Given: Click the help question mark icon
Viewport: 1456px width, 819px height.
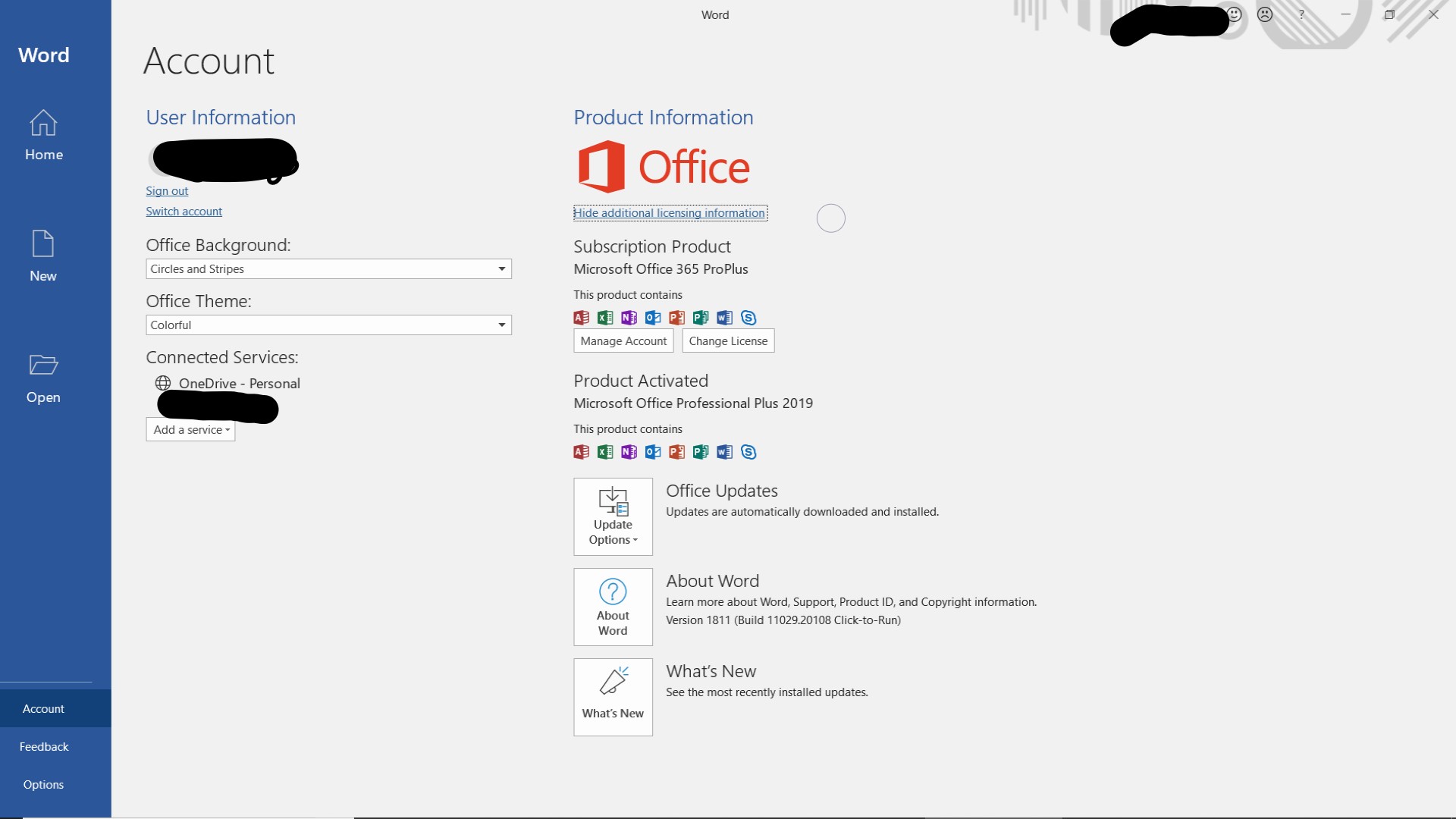Looking at the screenshot, I should point(1301,14).
